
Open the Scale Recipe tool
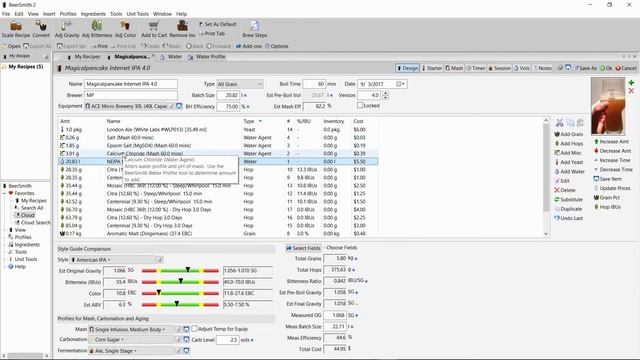16,29
